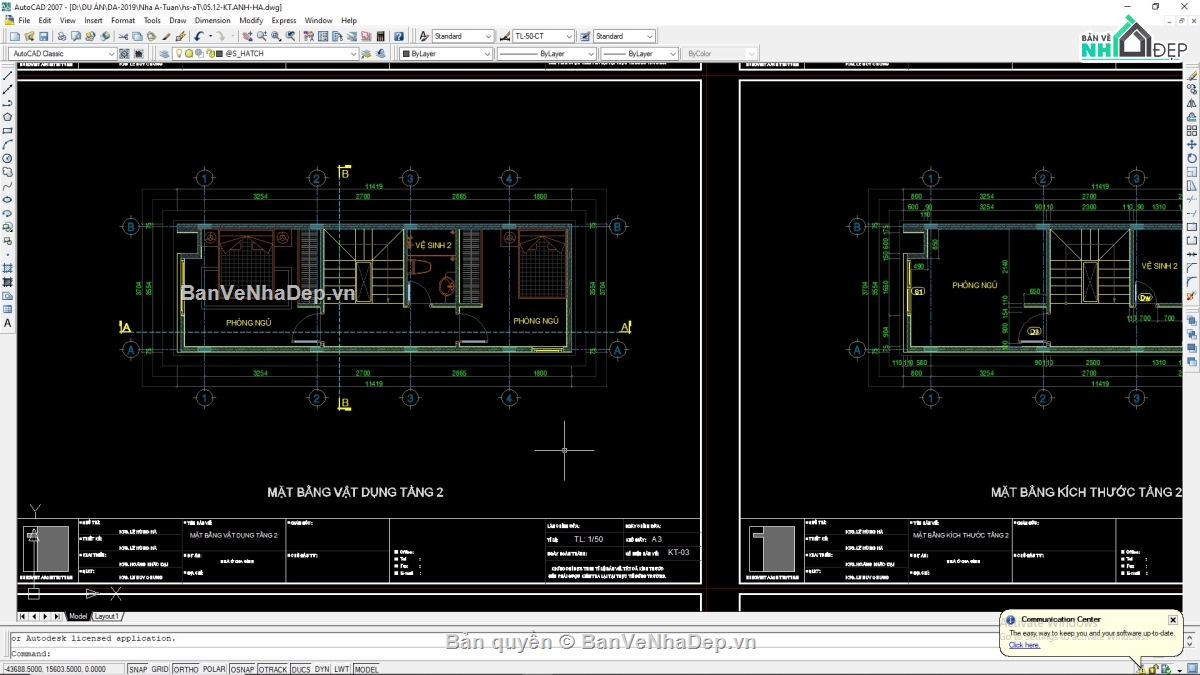Close the Communication Center balloon
The height and width of the screenshot is (675, 1200).
tap(1173, 620)
